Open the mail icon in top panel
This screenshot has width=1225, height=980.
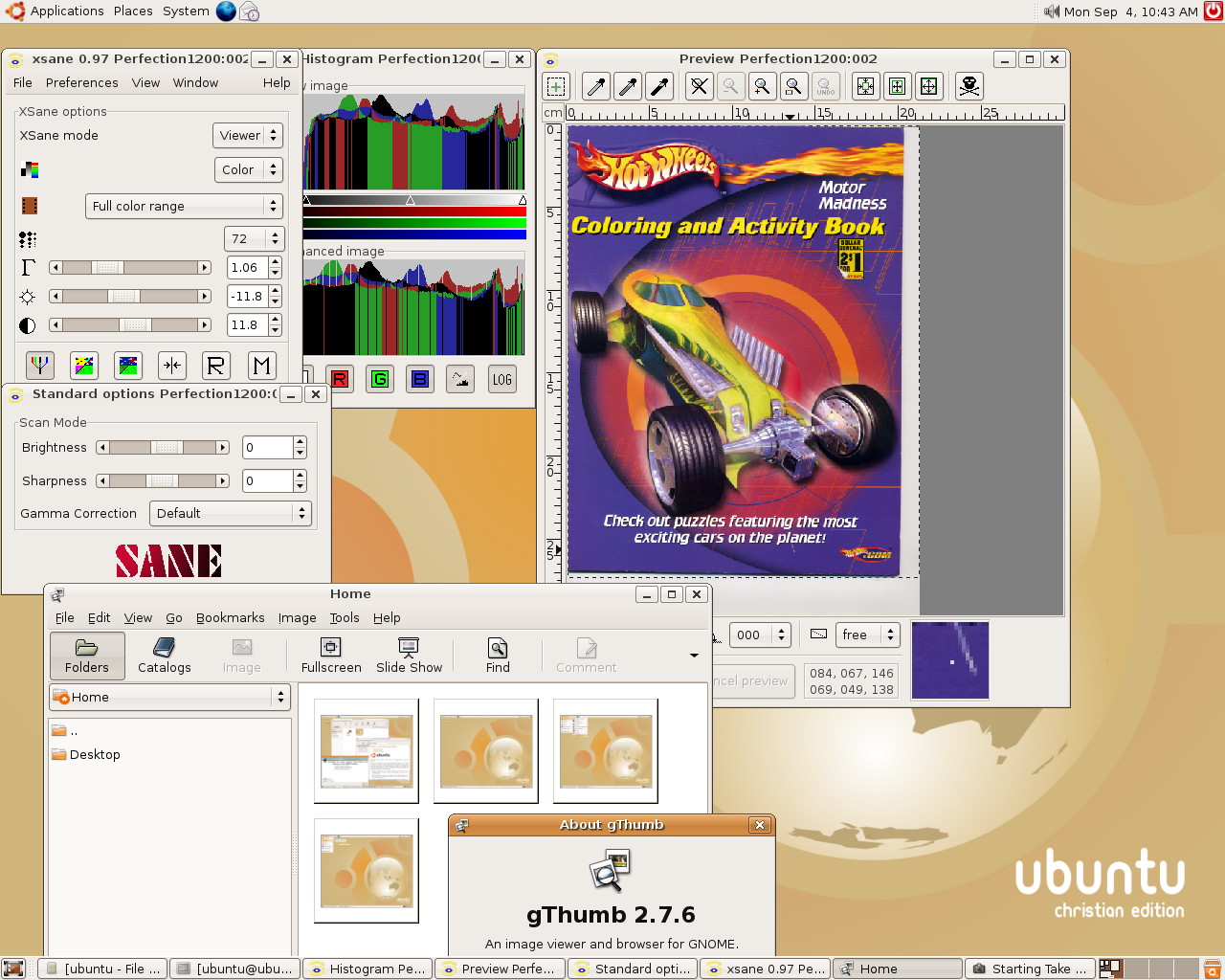249,11
